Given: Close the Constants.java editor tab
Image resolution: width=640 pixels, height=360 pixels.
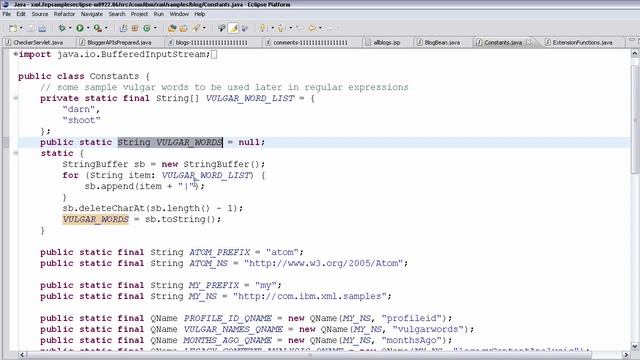Looking at the screenshot, I should click(x=529, y=42).
